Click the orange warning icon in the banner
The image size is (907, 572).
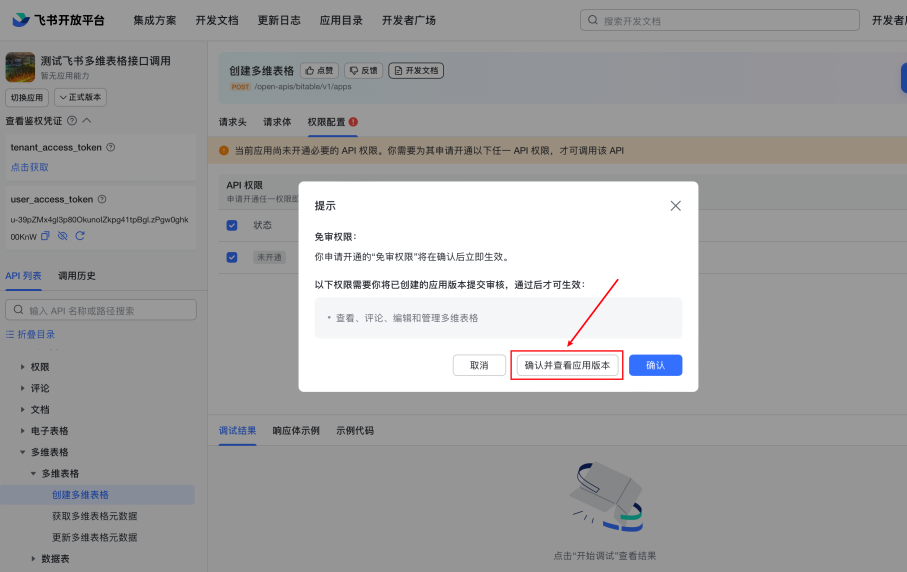click(x=224, y=151)
